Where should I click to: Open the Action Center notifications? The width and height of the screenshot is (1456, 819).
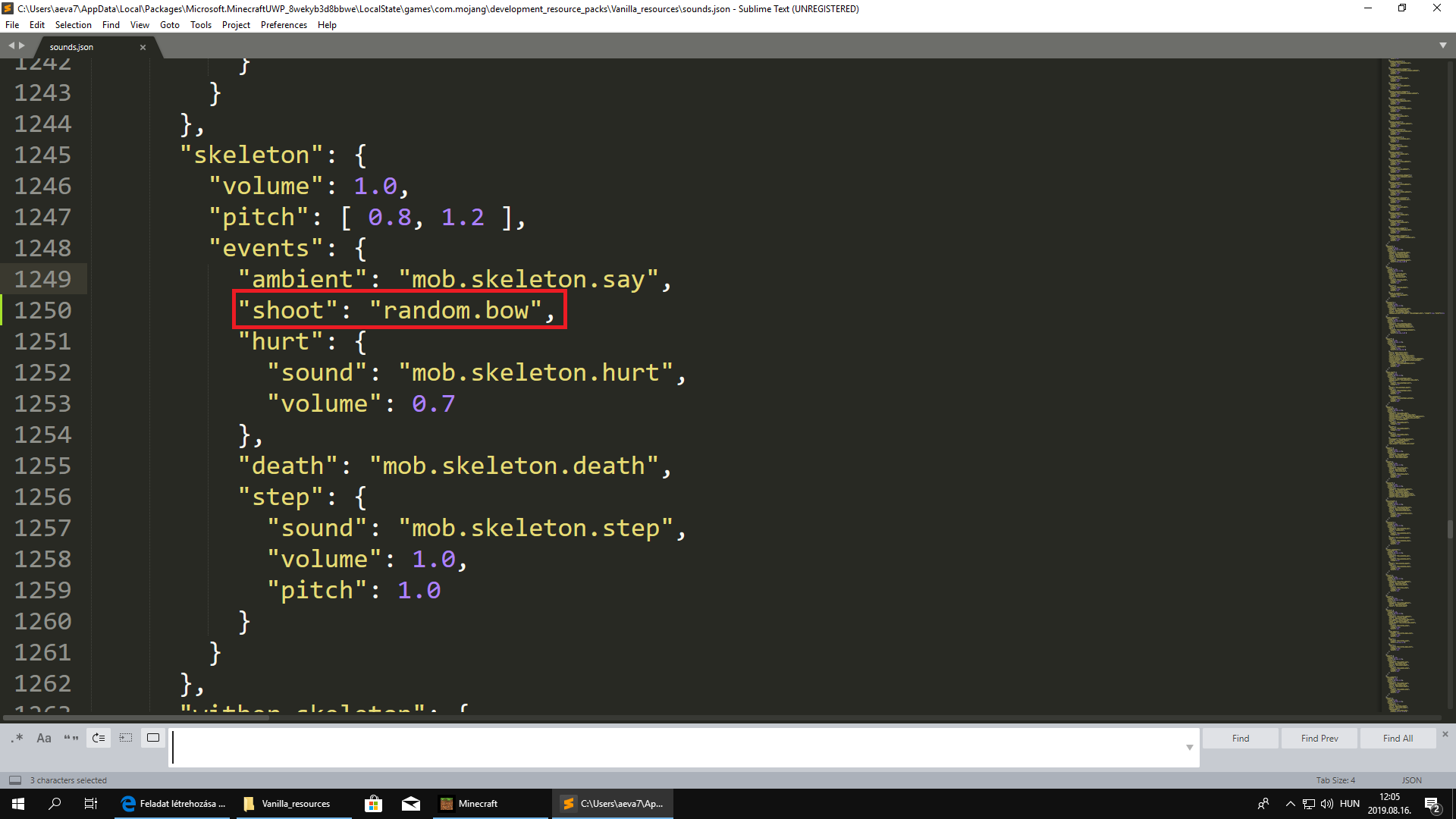tap(1432, 804)
